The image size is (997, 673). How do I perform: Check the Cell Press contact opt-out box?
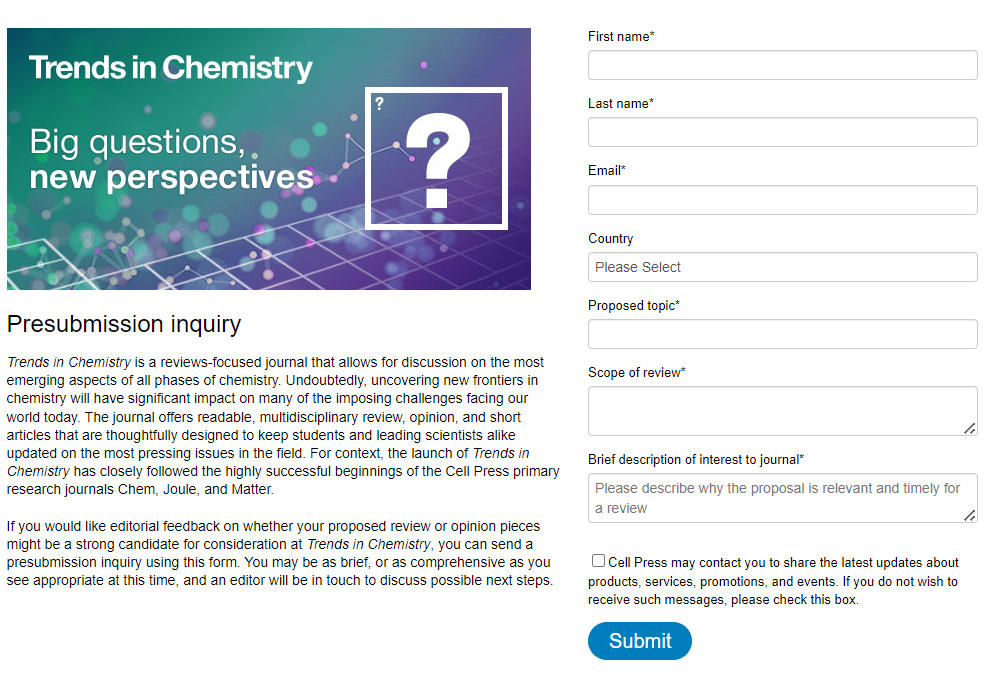pos(598,560)
